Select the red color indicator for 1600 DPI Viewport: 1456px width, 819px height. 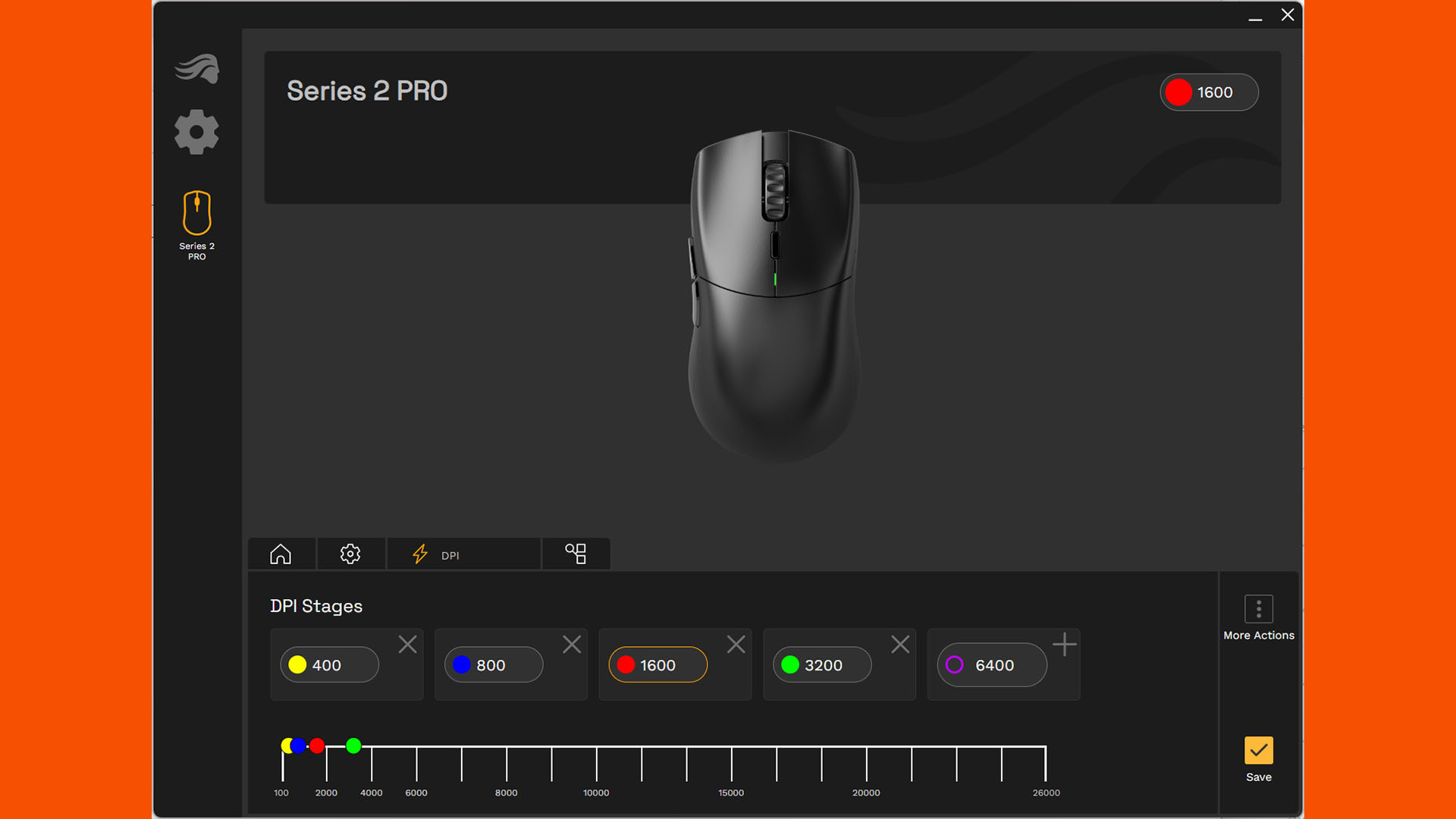[627, 664]
